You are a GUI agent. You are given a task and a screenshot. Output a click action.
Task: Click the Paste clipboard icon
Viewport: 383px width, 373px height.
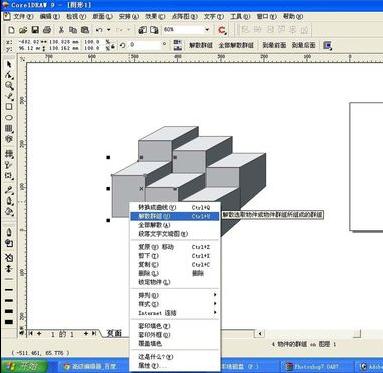[x=85, y=30]
